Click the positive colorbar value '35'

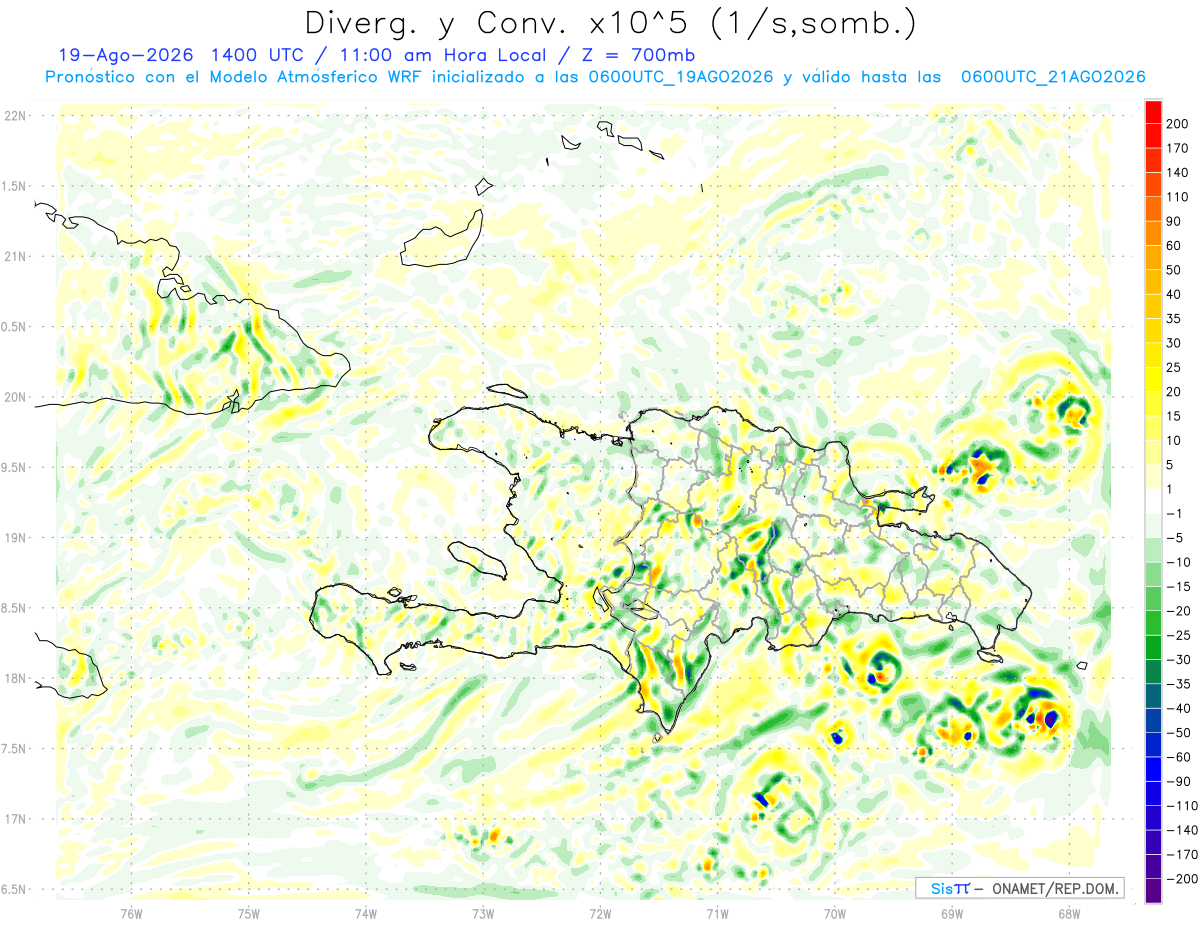1175,319
